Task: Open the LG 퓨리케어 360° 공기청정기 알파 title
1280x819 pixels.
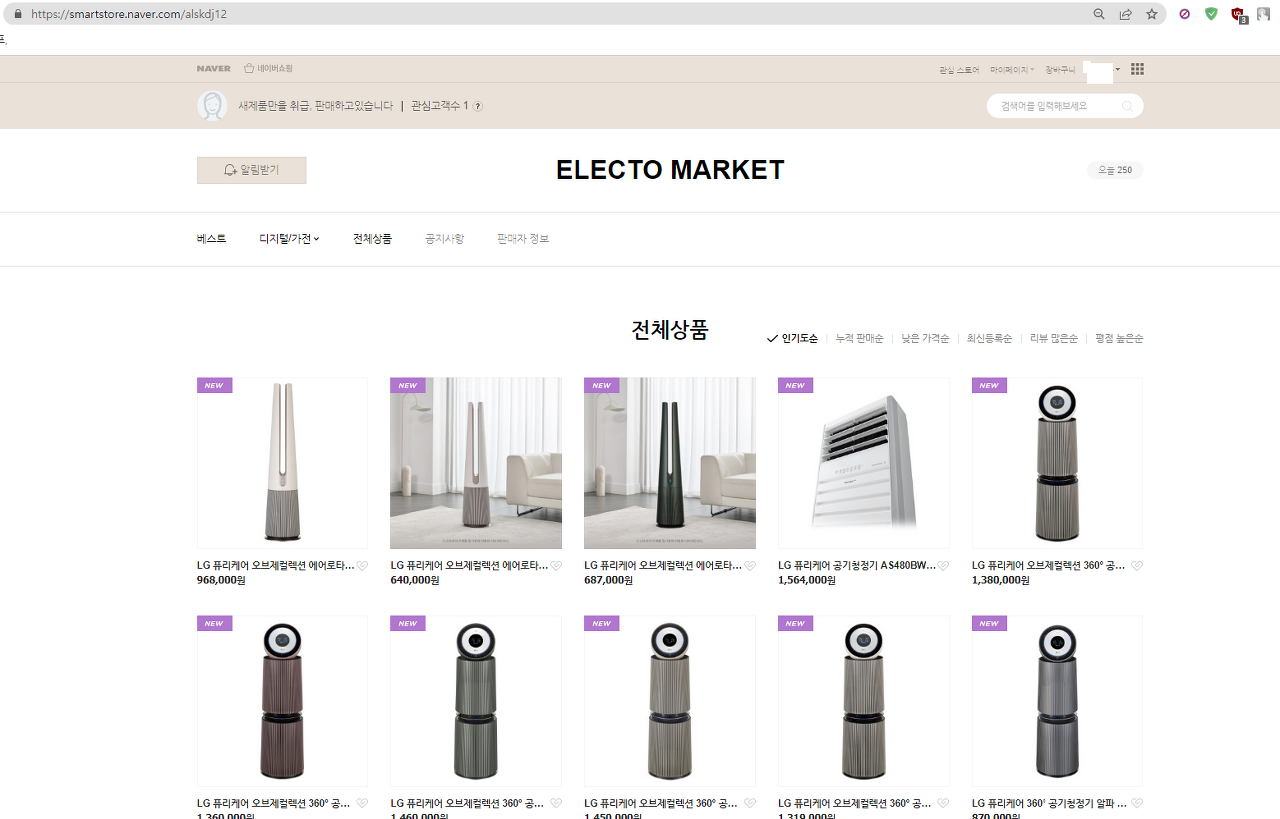Action: click(1051, 803)
